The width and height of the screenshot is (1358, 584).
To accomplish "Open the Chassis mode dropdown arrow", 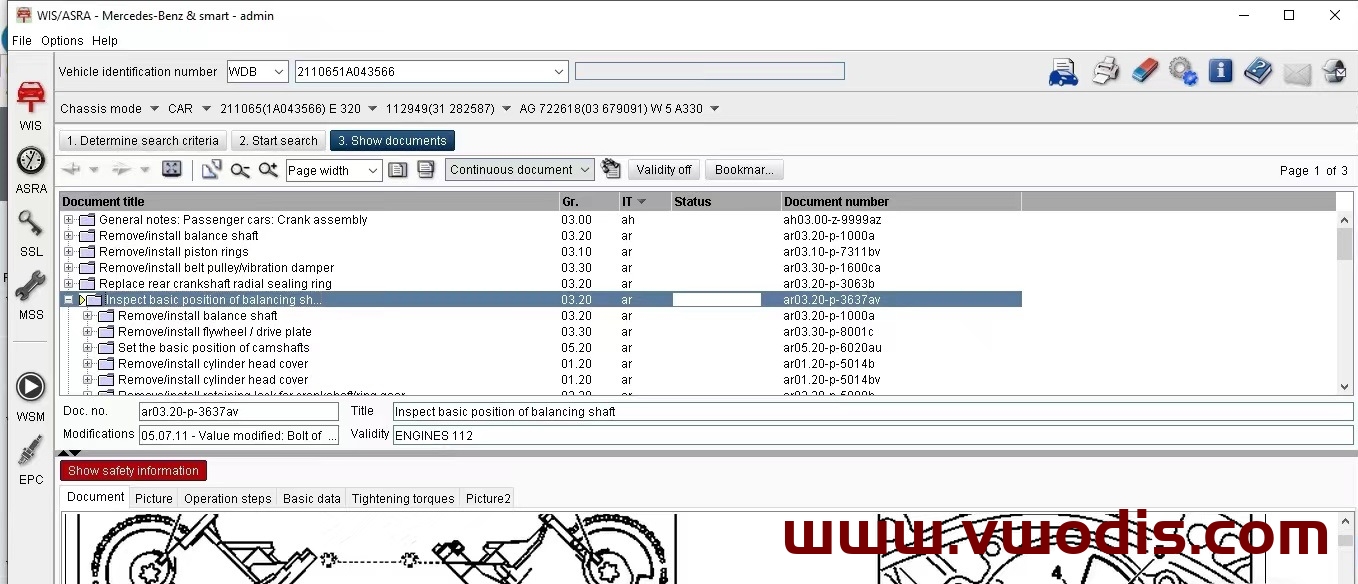I will [x=154, y=109].
